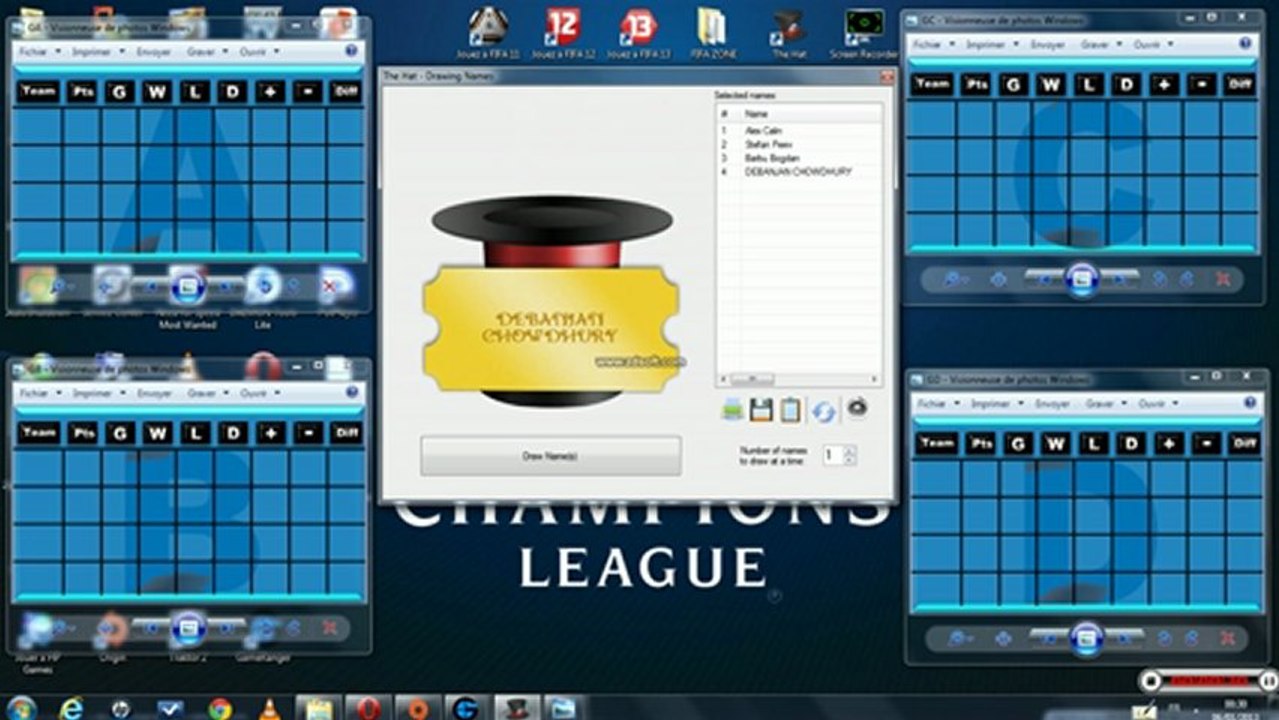
Task: Open help in GA photo viewer
Action: tap(351, 50)
